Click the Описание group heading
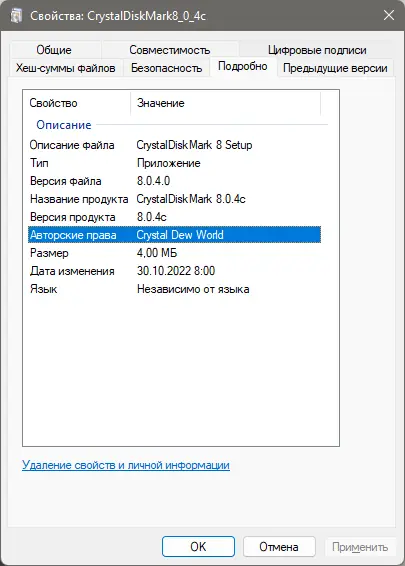This screenshot has height=566, width=405. (64, 125)
